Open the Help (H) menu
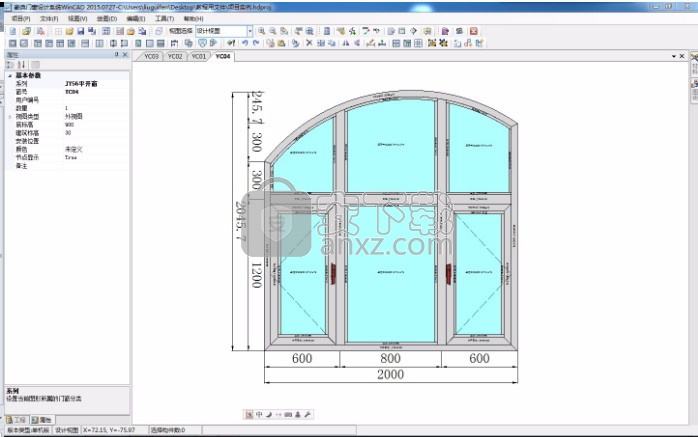The image size is (698, 437). [193, 19]
